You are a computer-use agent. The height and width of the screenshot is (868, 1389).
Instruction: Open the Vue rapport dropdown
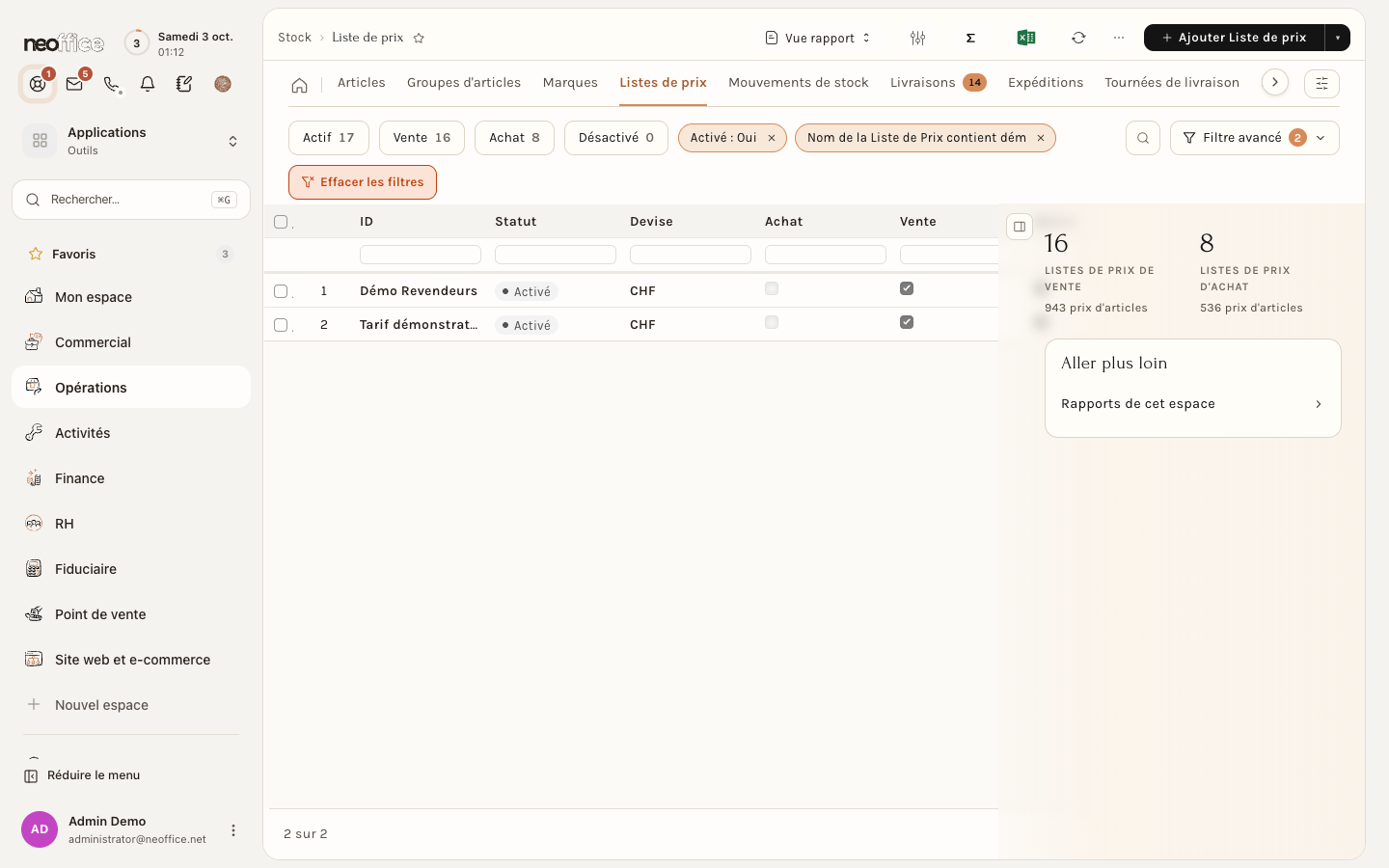click(x=818, y=38)
